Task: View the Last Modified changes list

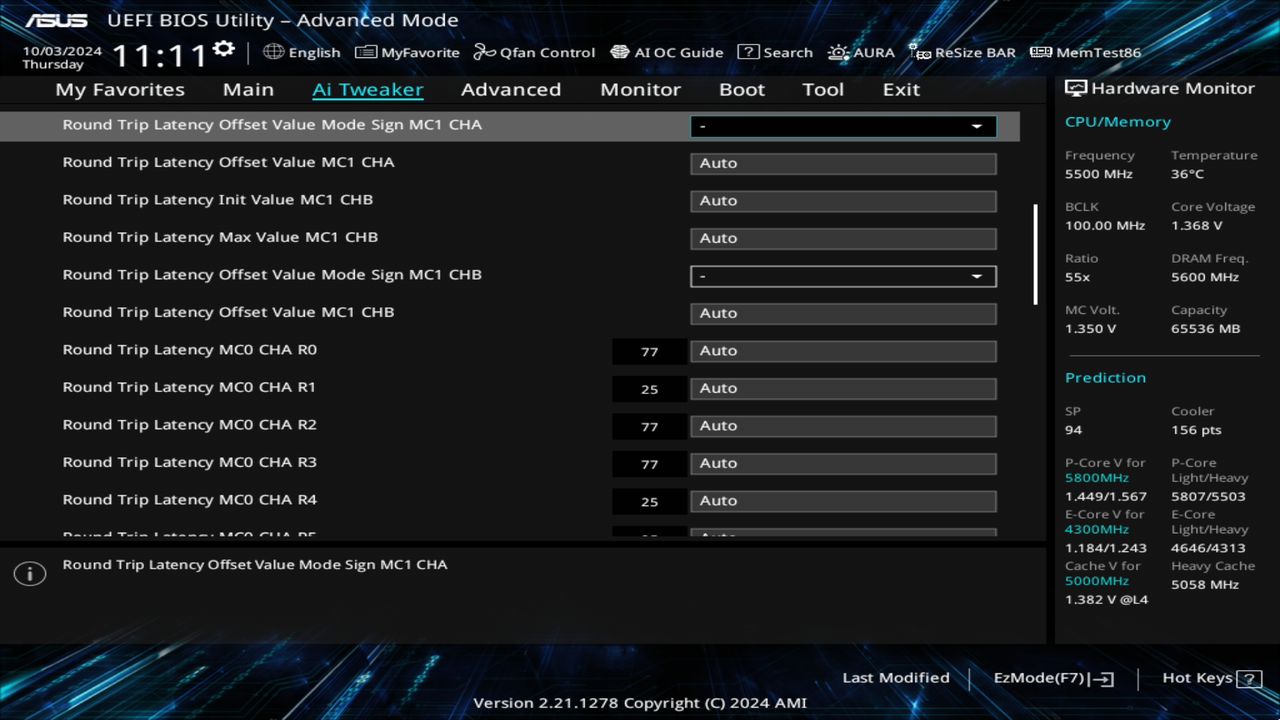Action: pyautogui.click(x=896, y=678)
